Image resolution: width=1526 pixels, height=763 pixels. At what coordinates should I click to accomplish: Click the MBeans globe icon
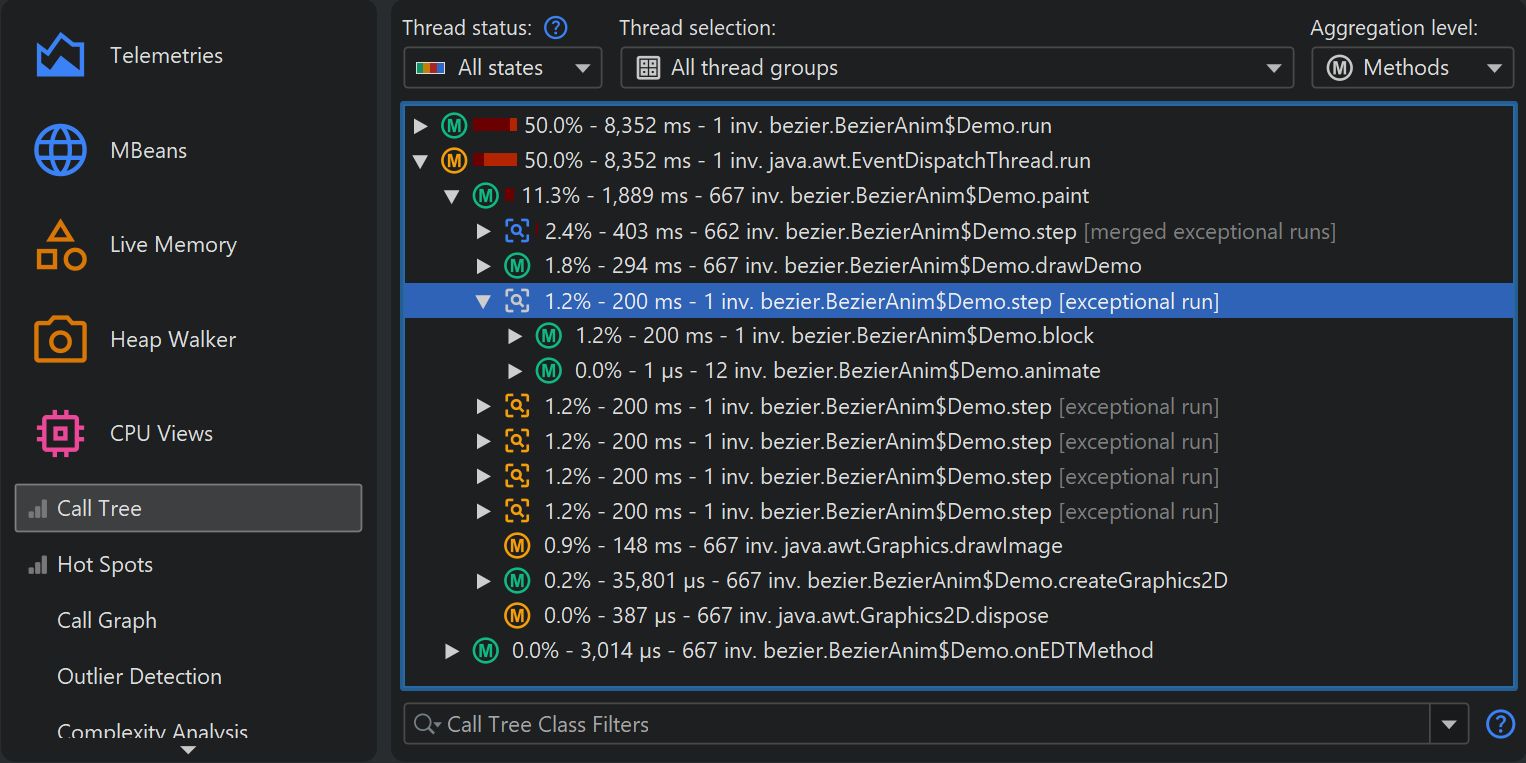point(60,151)
